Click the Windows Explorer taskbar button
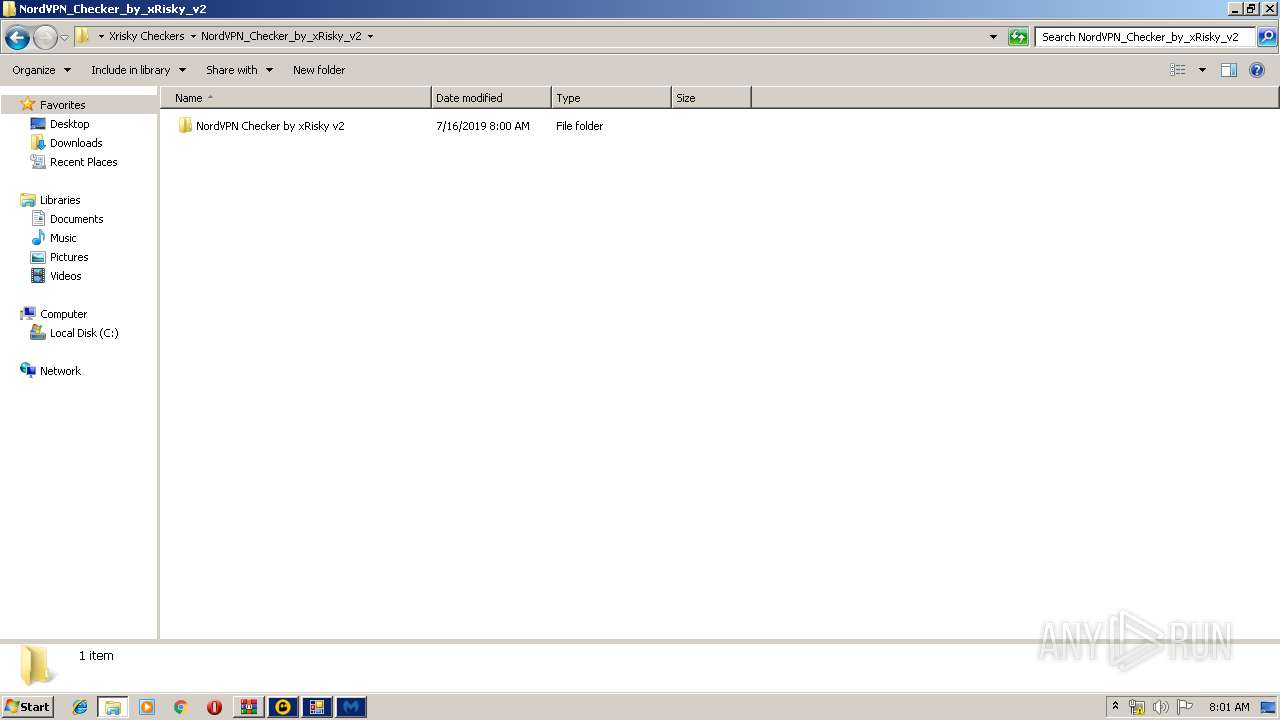 coord(112,707)
